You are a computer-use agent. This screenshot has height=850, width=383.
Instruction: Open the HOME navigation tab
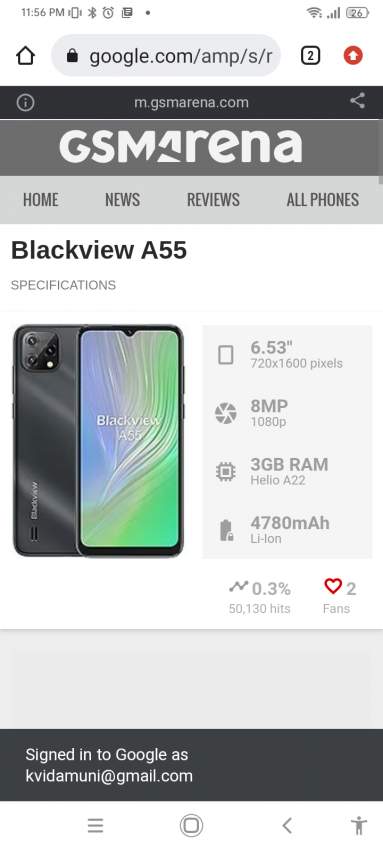(x=41, y=199)
